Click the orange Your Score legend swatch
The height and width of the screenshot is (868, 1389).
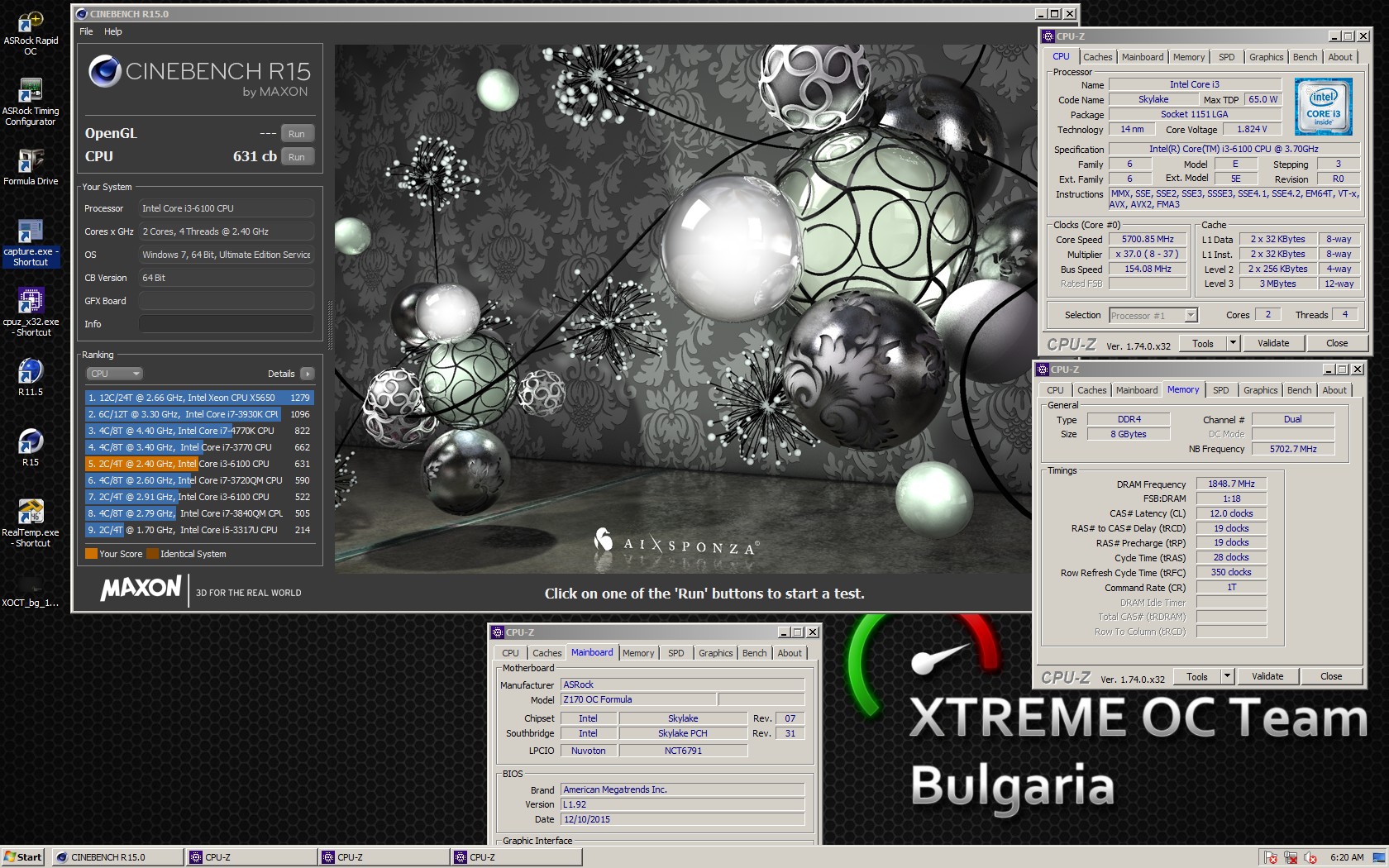point(91,554)
